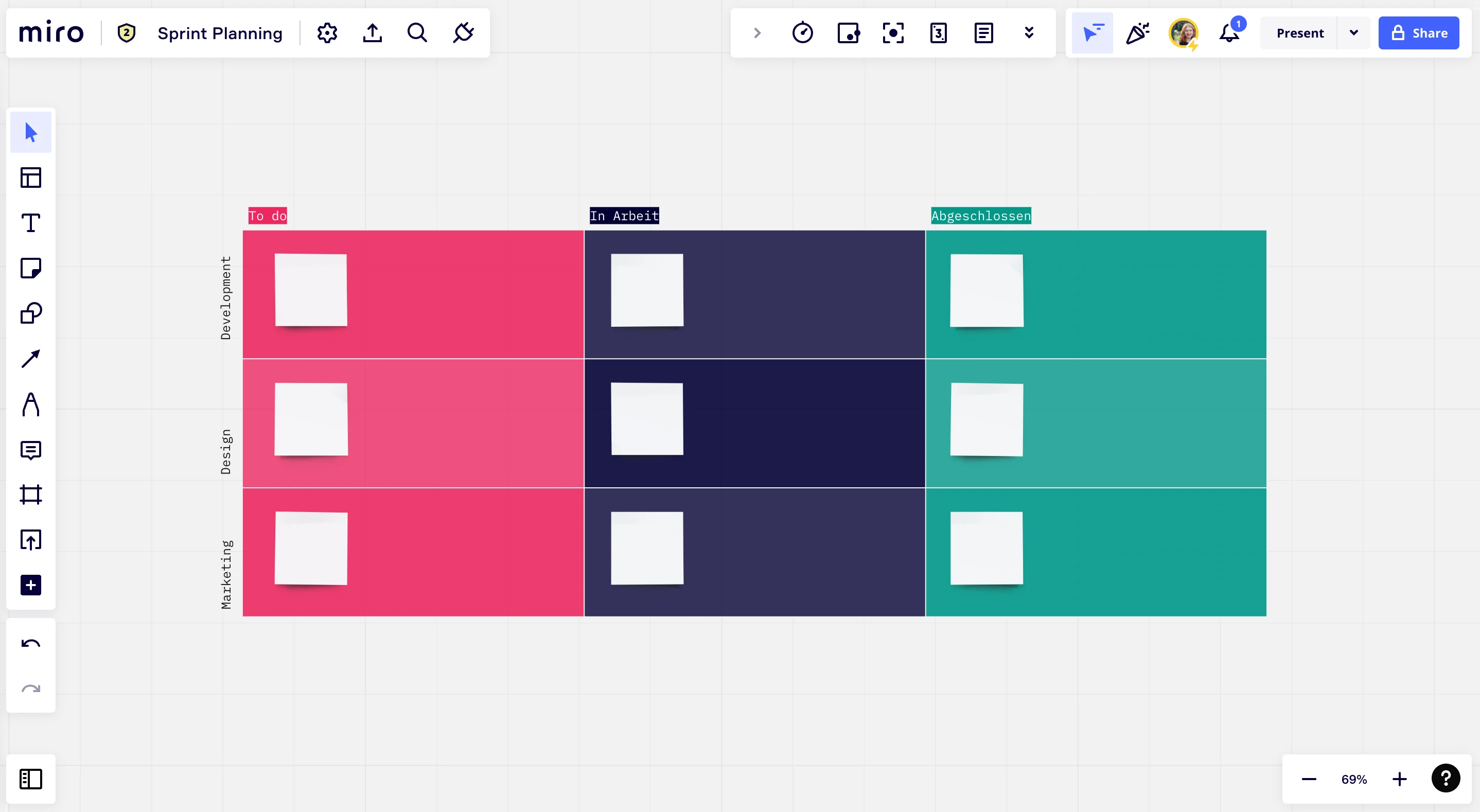Open the Templates tool
1480x812 pixels.
[x=30, y=178]
